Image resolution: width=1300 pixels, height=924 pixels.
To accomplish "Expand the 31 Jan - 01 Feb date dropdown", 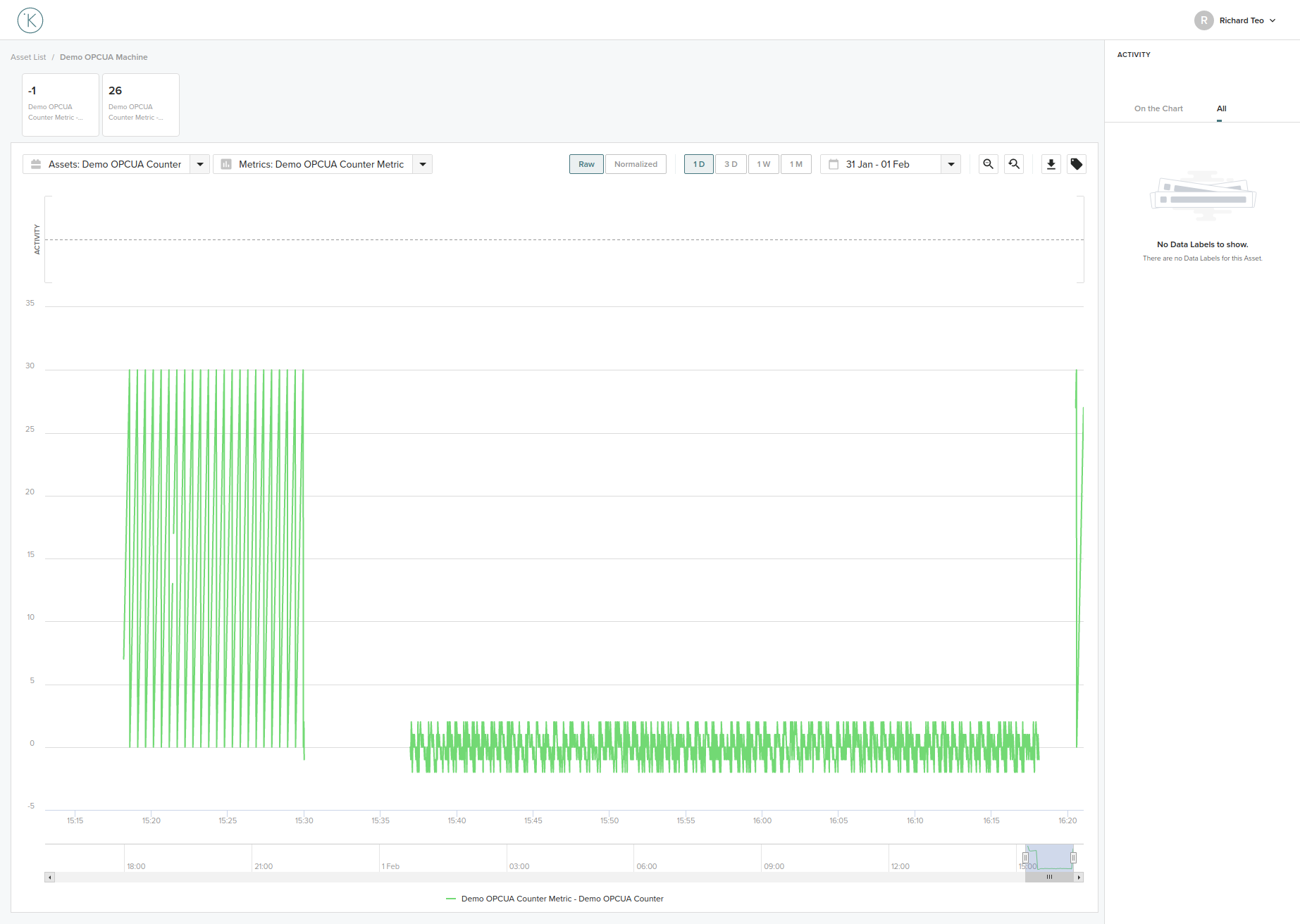I will click(x=951, y=163).
